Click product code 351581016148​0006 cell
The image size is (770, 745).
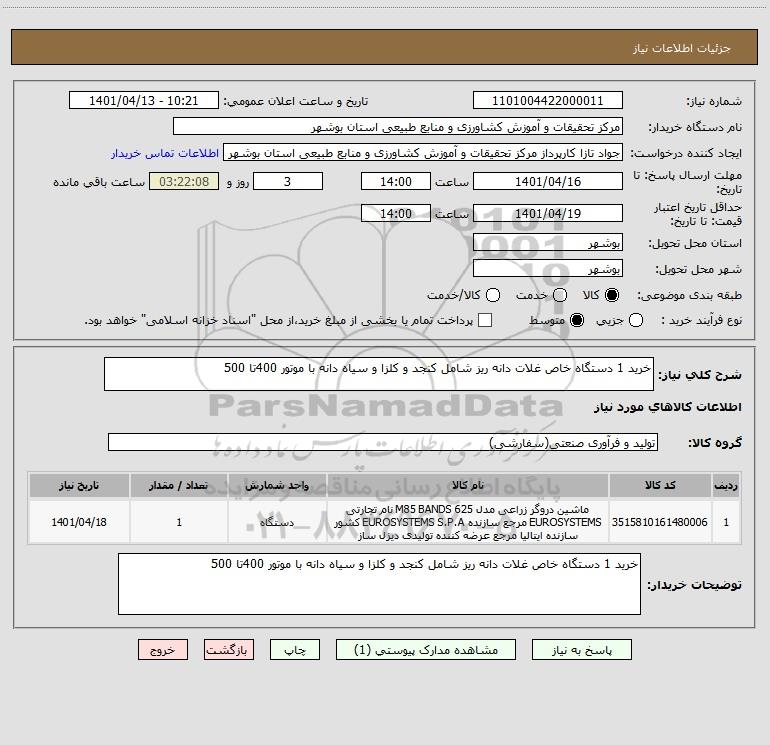[660, 522]
